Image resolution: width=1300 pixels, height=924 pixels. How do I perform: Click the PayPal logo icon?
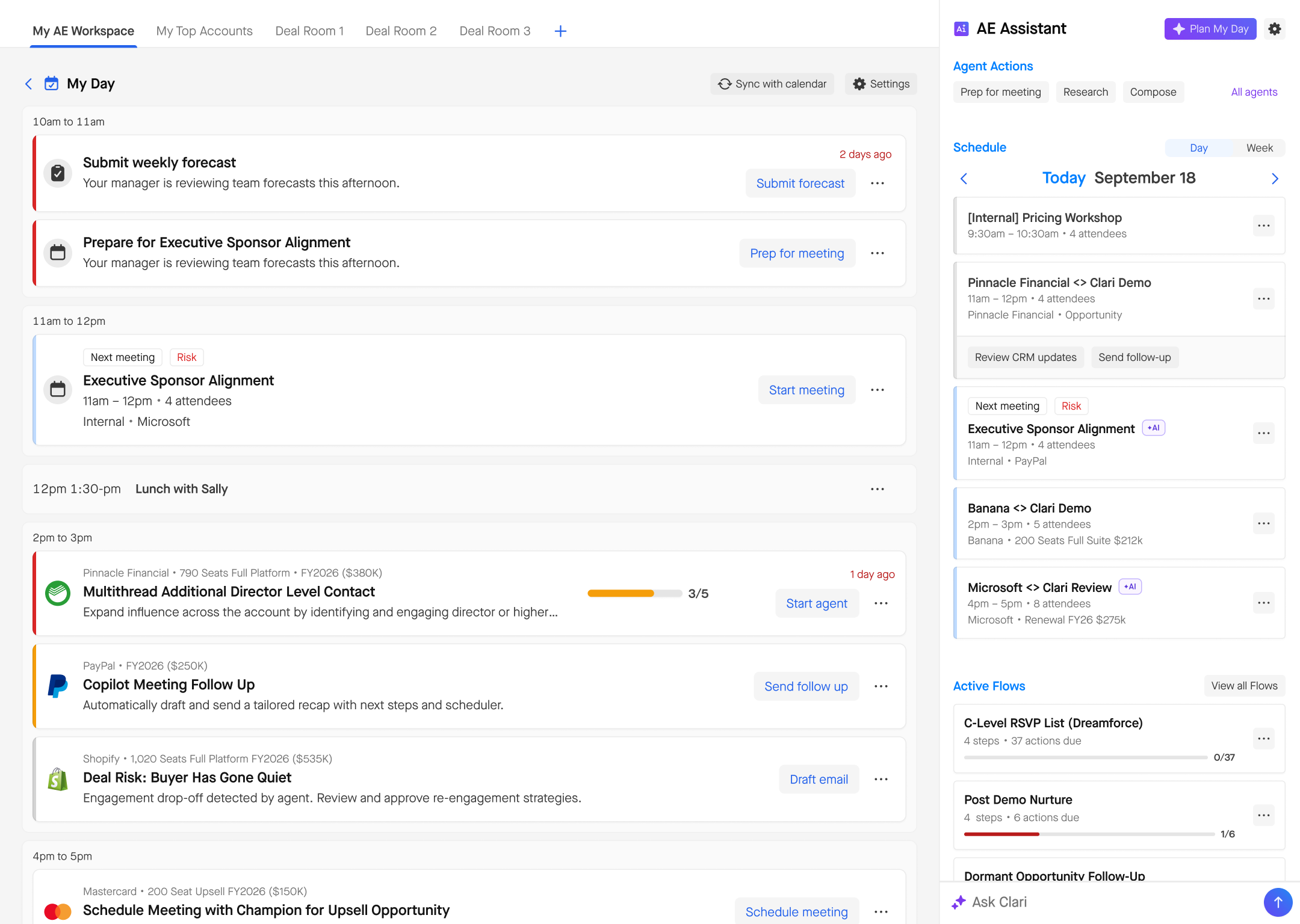(x=58, y=686)
